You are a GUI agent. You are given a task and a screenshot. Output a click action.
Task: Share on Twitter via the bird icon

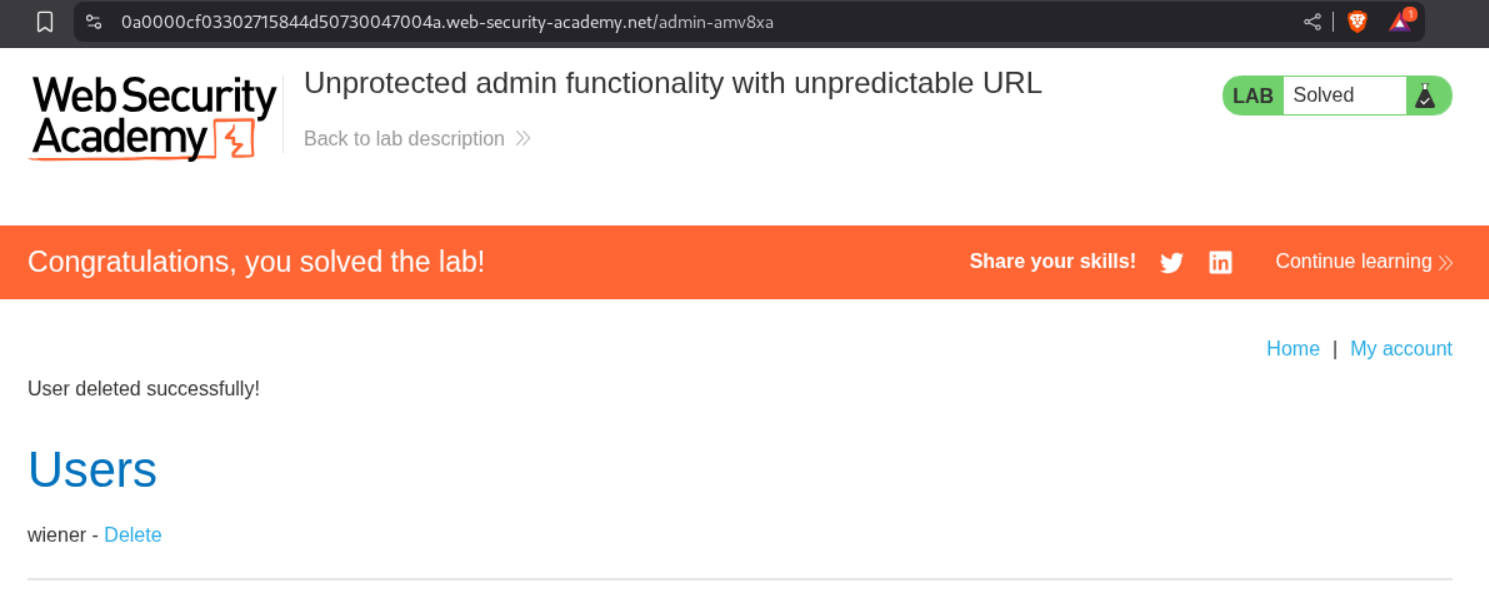tap(1171, 263)
